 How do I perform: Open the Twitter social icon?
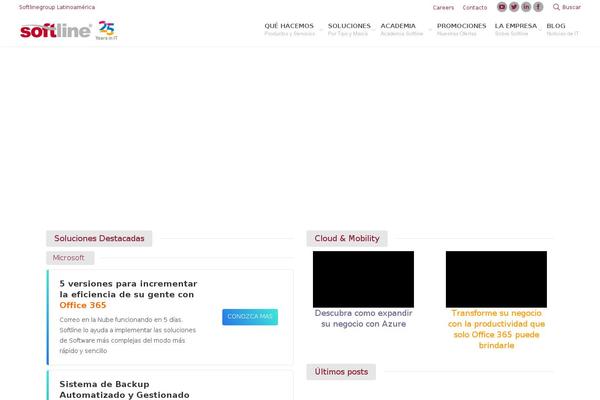(514, 7)
